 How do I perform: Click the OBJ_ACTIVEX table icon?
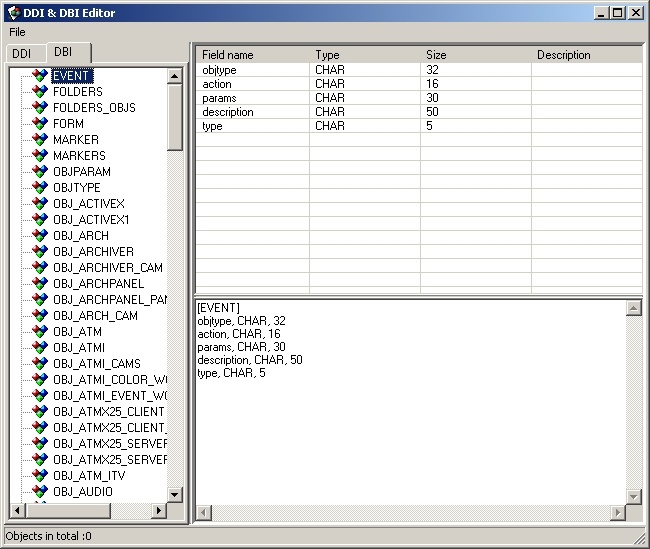[x=40, y=203]
